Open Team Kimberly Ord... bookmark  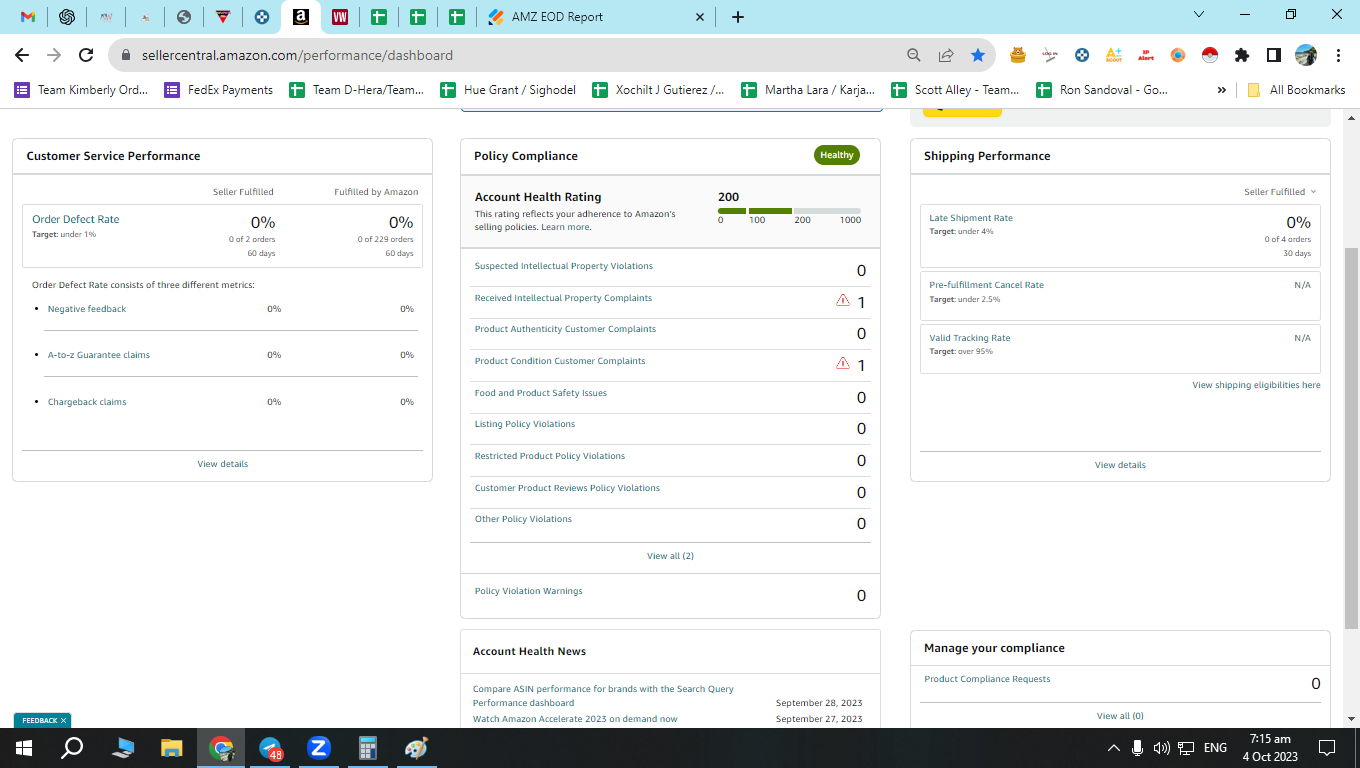81,90
